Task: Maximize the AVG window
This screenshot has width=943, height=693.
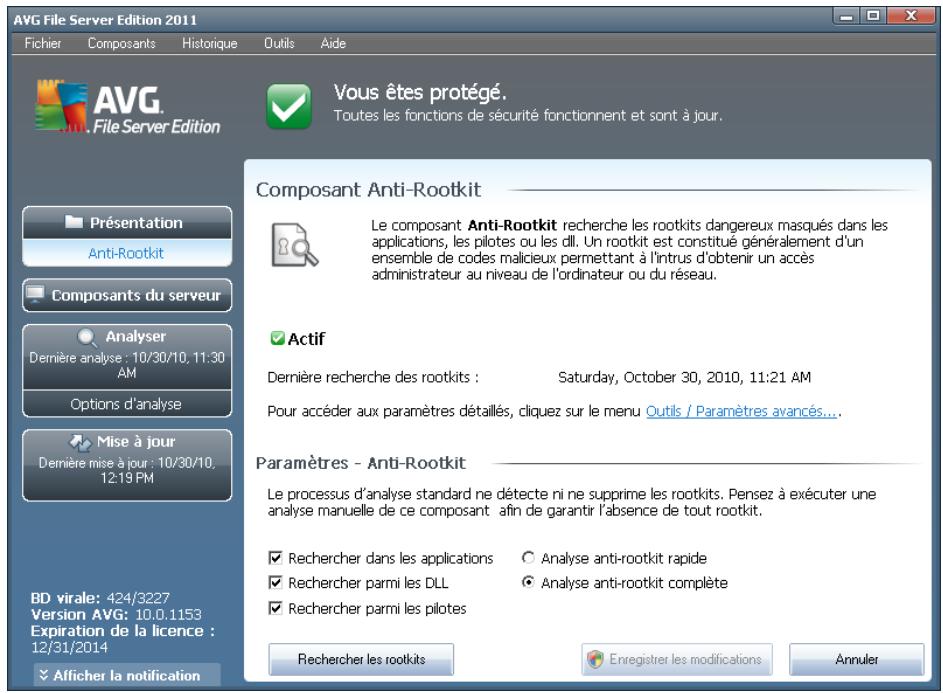Action: tap(873, 17)
